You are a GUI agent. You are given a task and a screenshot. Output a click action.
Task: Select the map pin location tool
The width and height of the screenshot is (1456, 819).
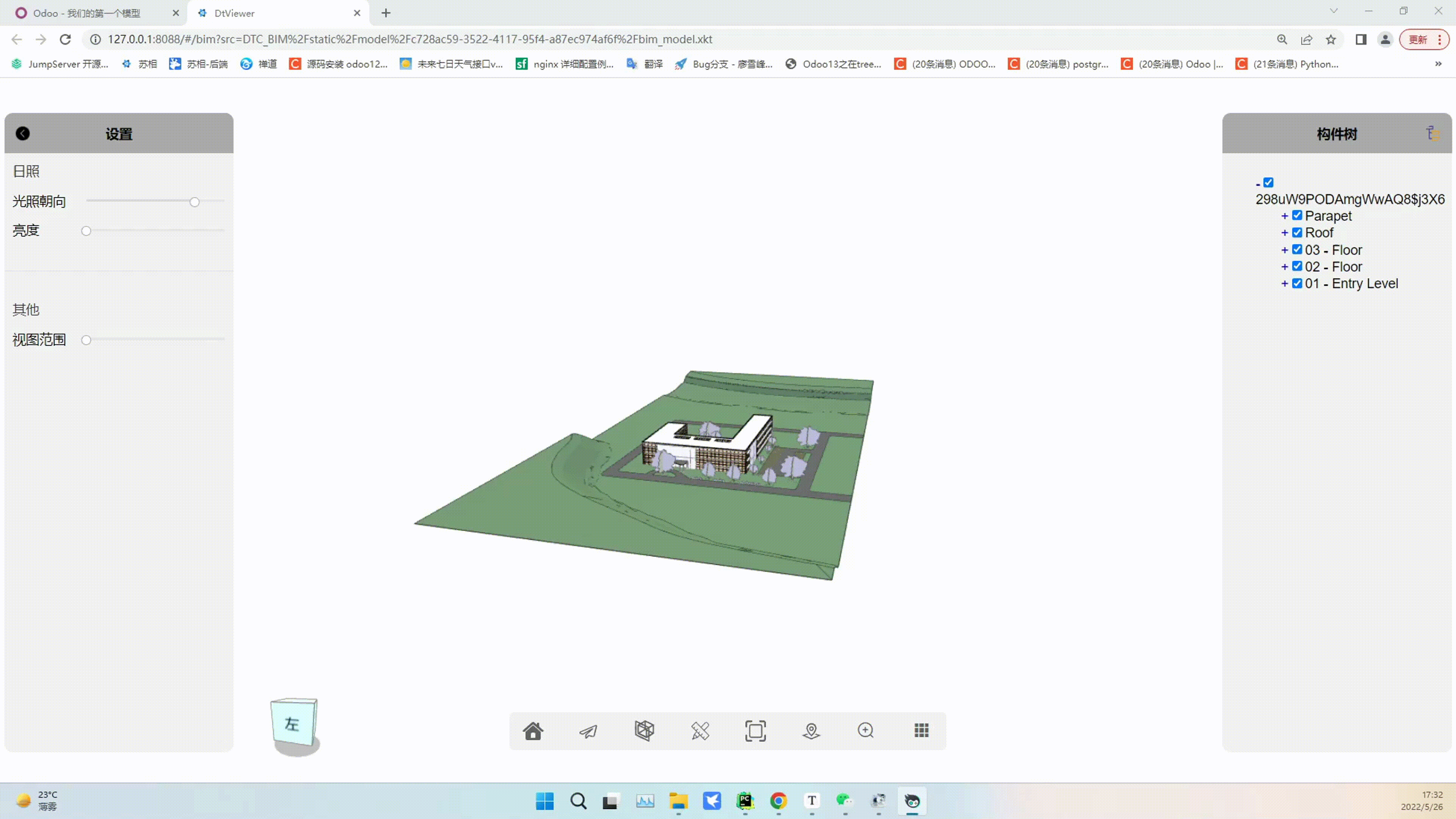[811, 731]
